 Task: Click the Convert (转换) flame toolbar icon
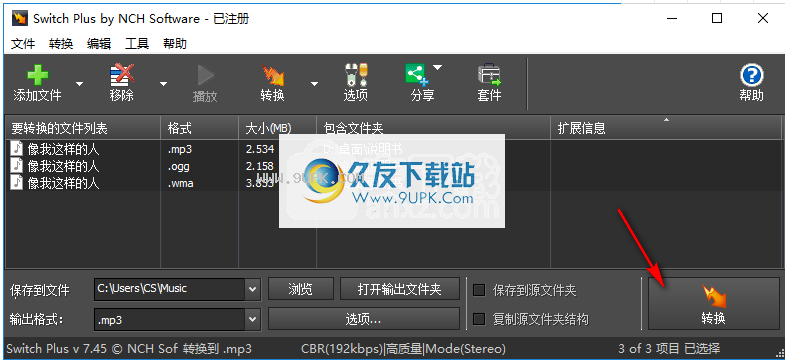click(x=273, y=76)
